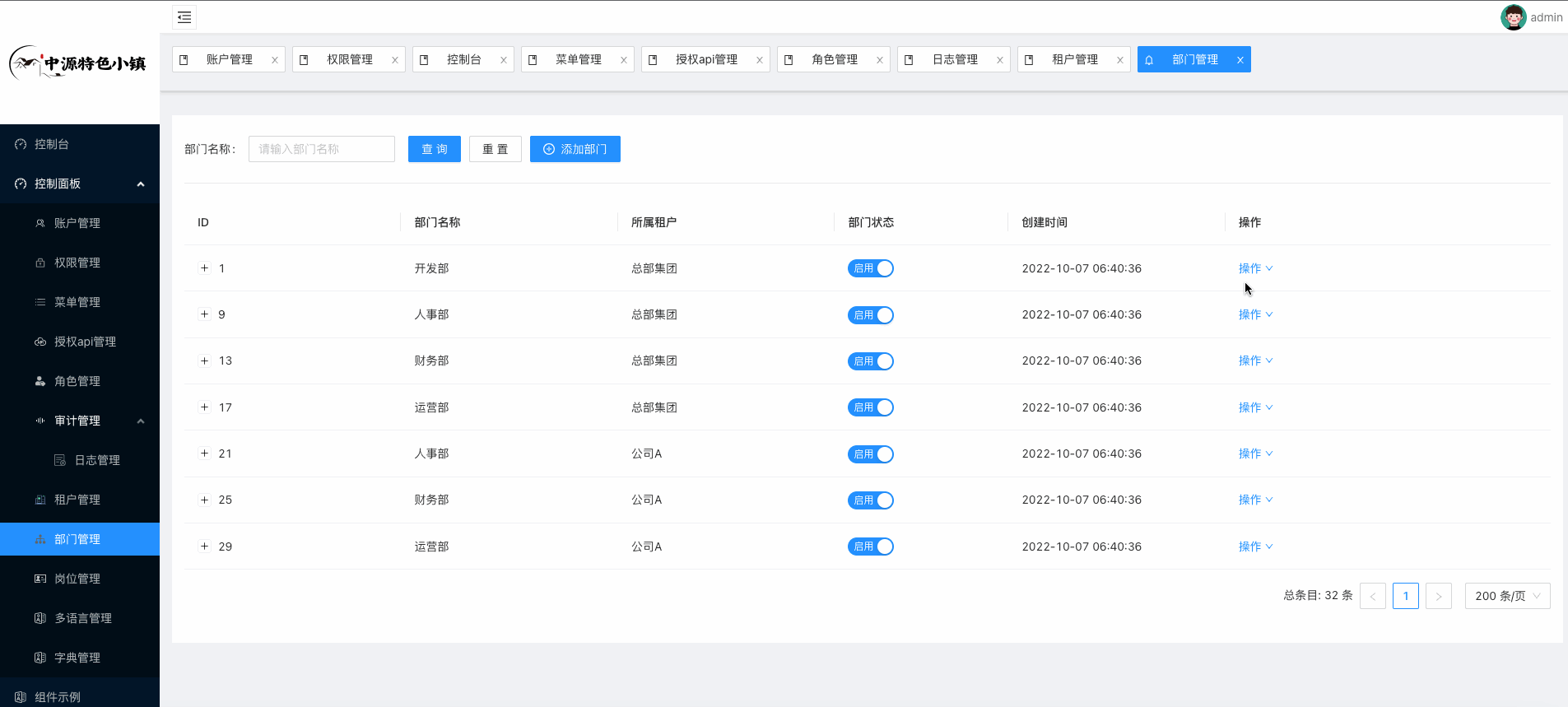Open 操作 dropdown for row ID 25
Image resolution: width=1568 pixels, height=707 pixels.
[x=1256, y=500]
